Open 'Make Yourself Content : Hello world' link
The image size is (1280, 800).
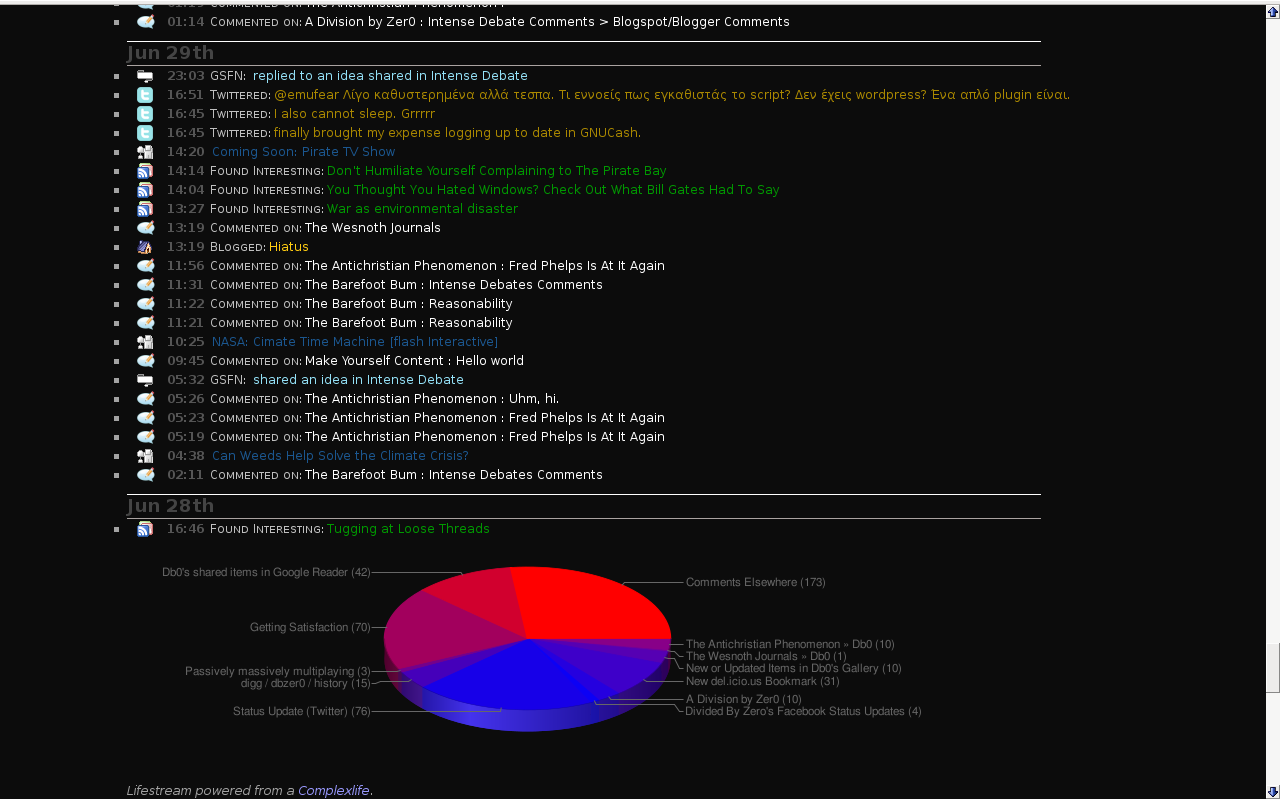414,361
